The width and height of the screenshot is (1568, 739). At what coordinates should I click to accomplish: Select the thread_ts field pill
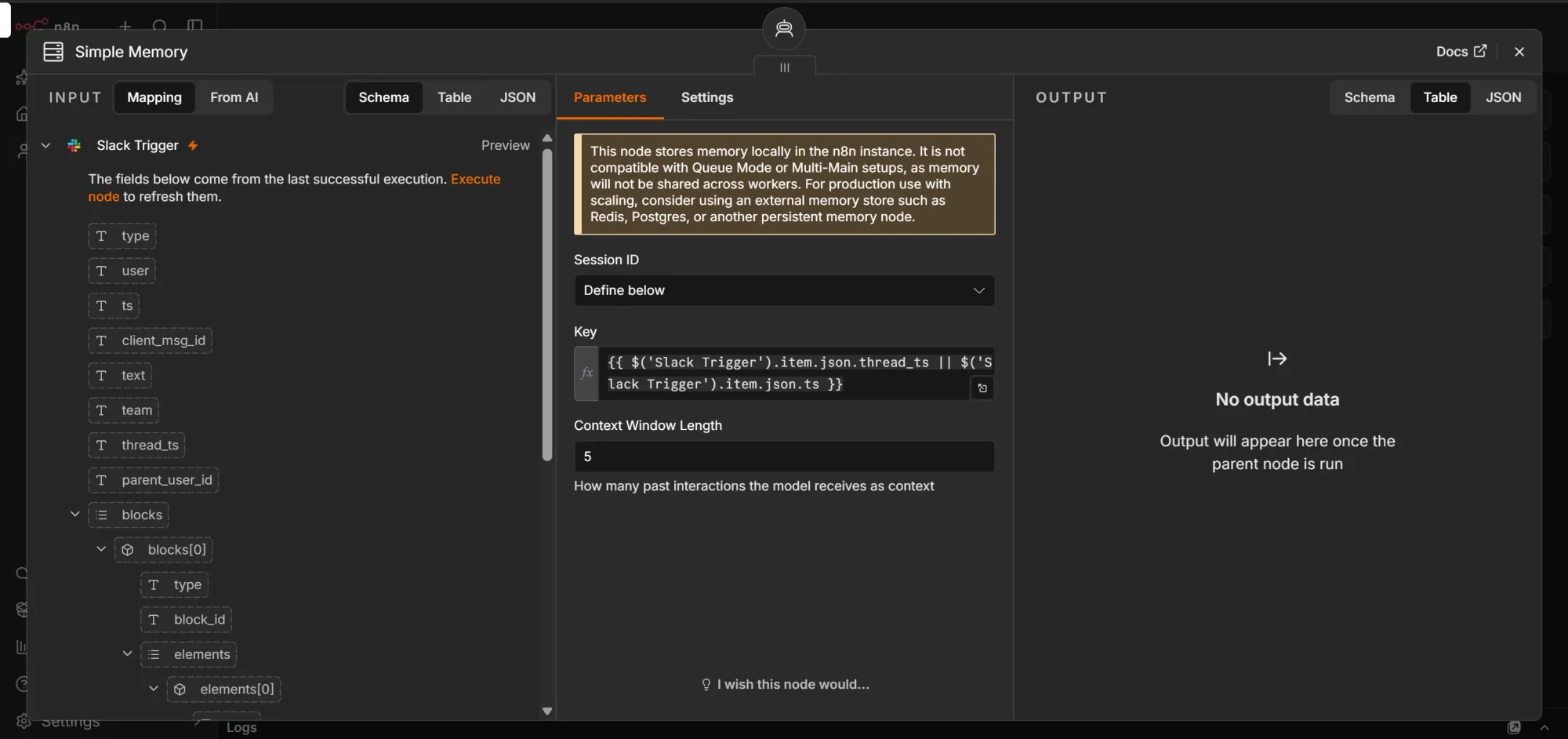[x=136, y=446]
